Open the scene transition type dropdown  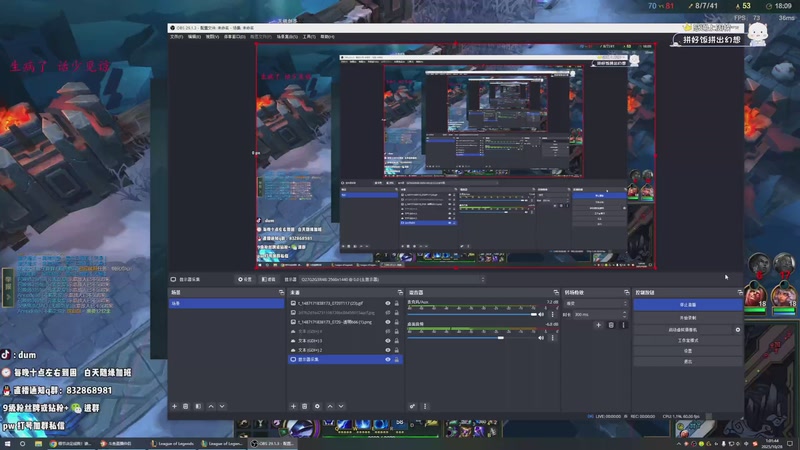point(594,303)
